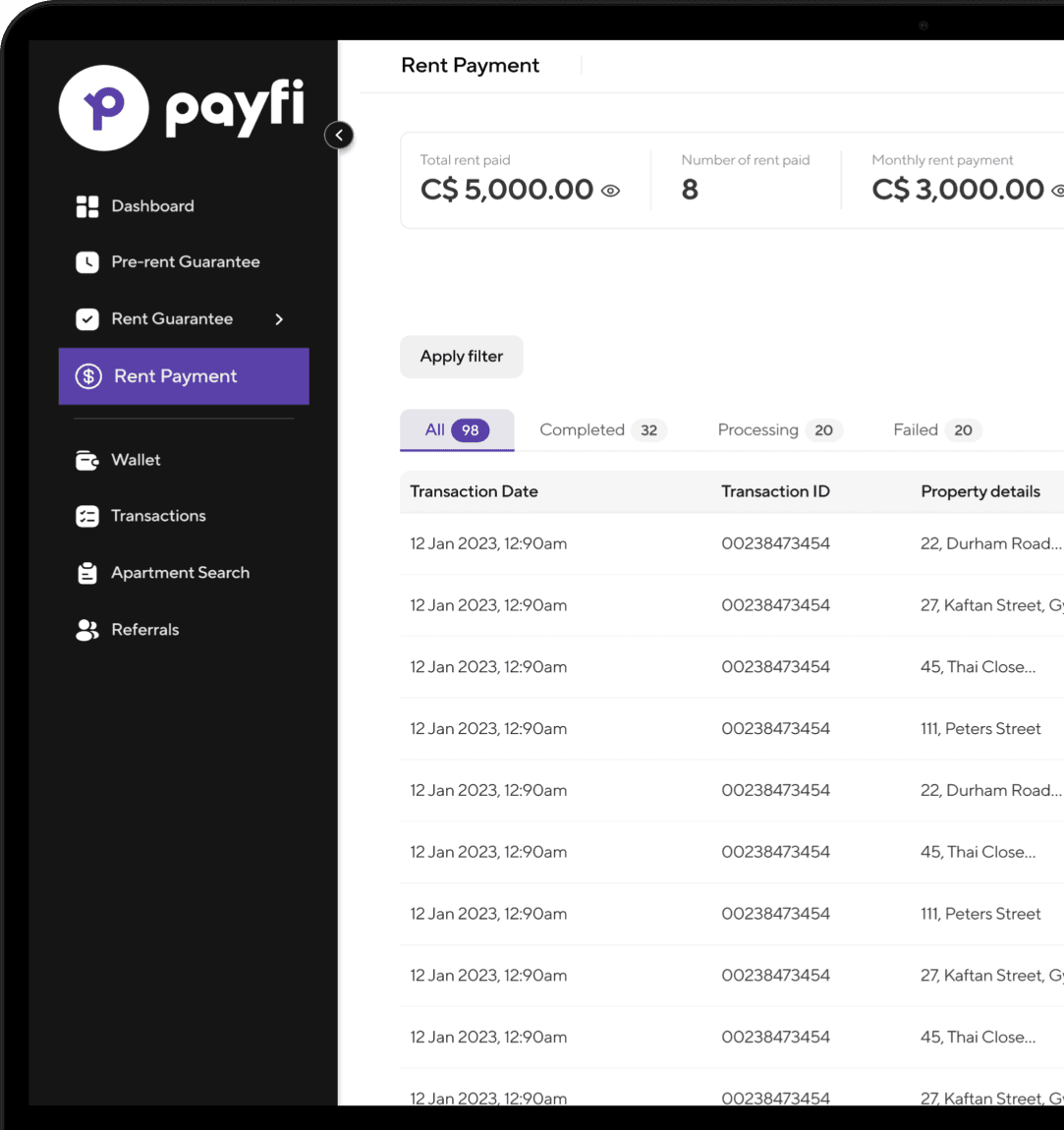1064x1130 pixels.
Task: Select the All transactions tab
Action: pos(457,430)
